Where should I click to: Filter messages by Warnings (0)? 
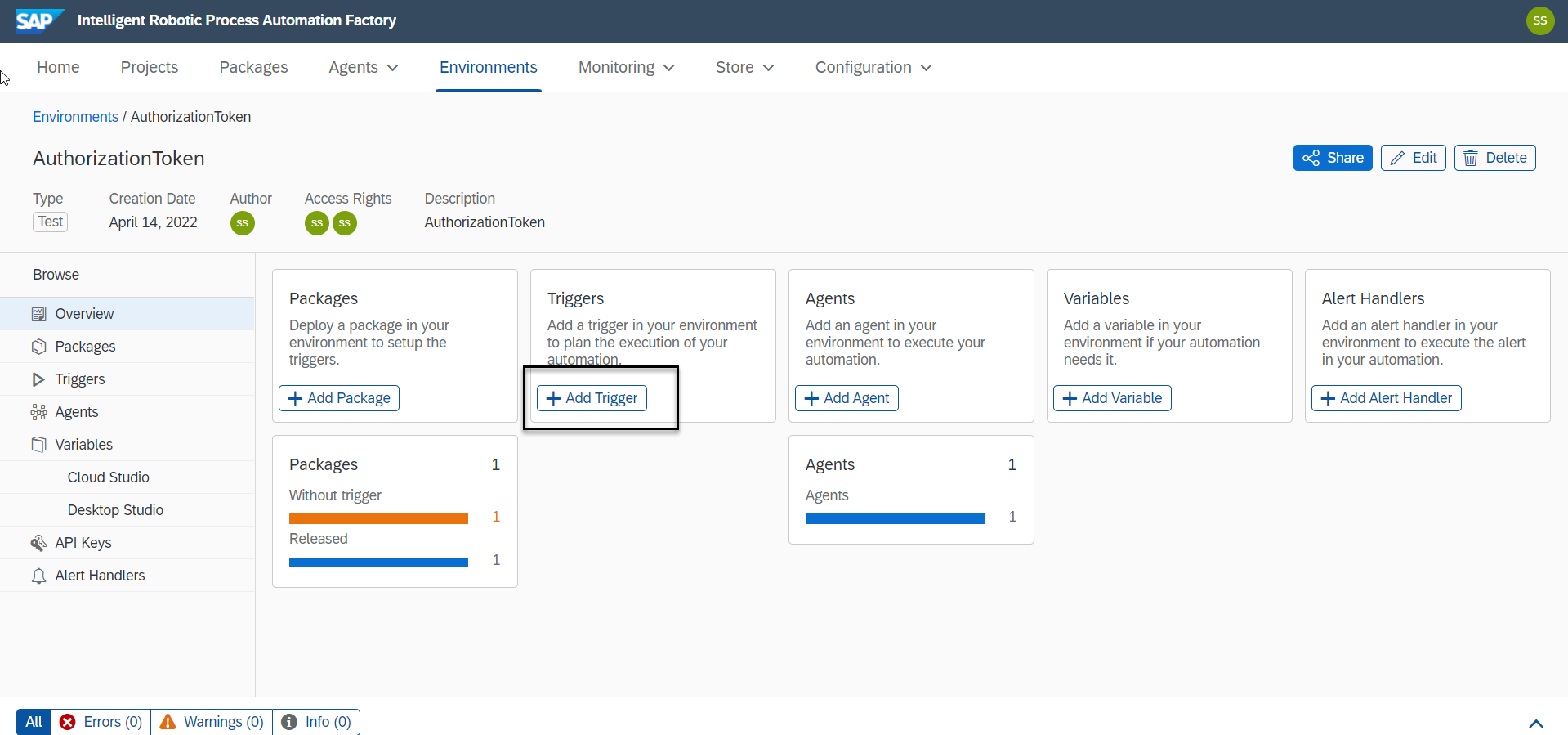[212, 722]
